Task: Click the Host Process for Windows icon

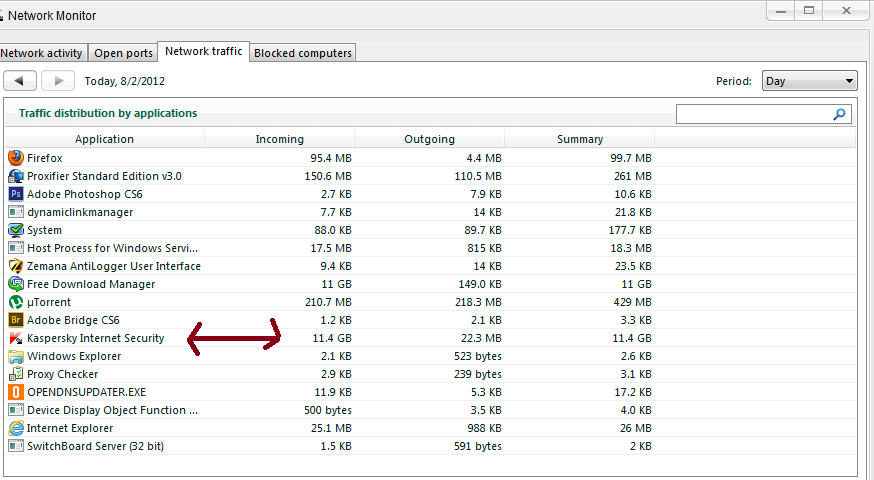Action: point(16,248)
